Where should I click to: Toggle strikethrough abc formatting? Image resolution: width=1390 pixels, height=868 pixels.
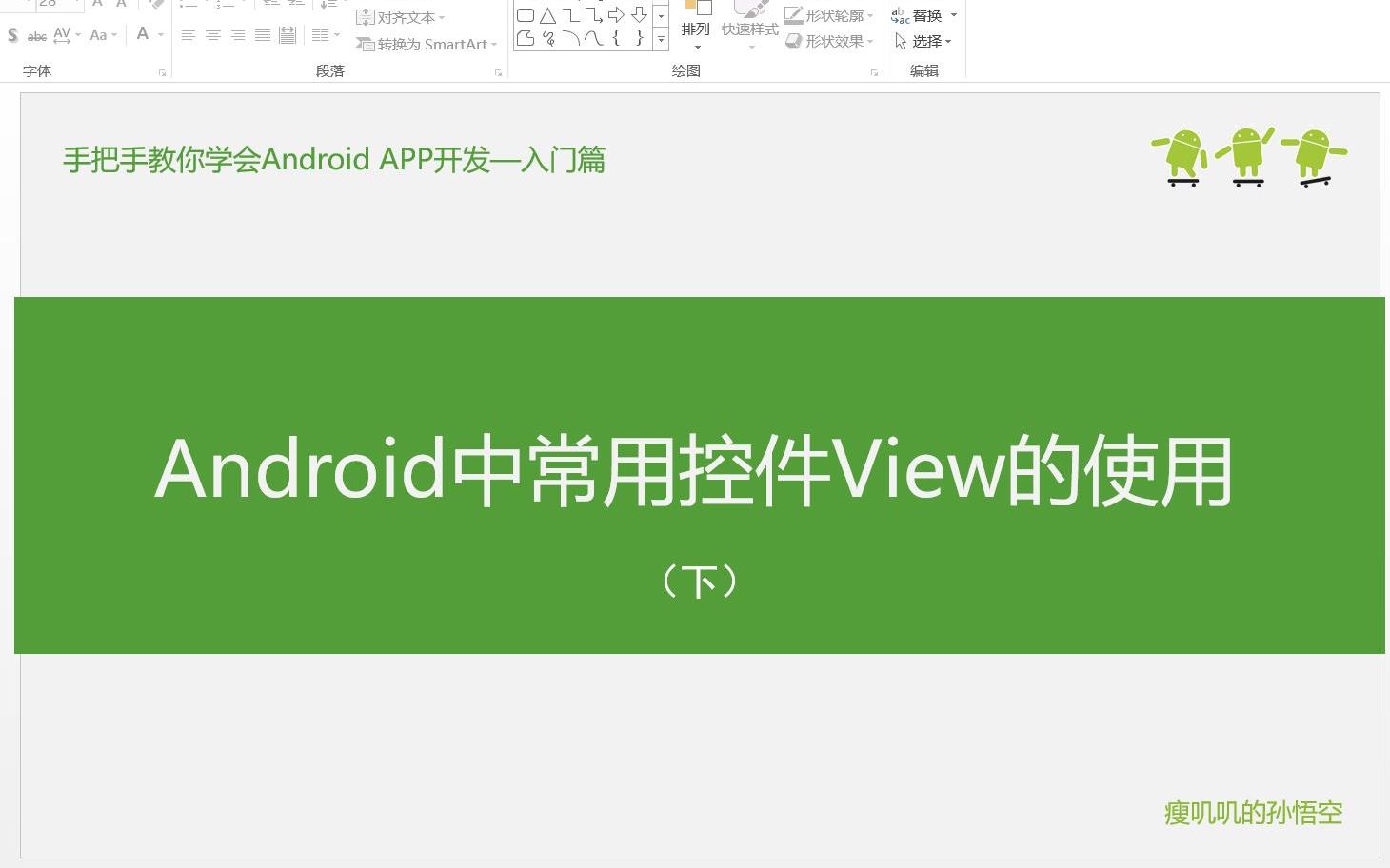click(x=37, y=36)
